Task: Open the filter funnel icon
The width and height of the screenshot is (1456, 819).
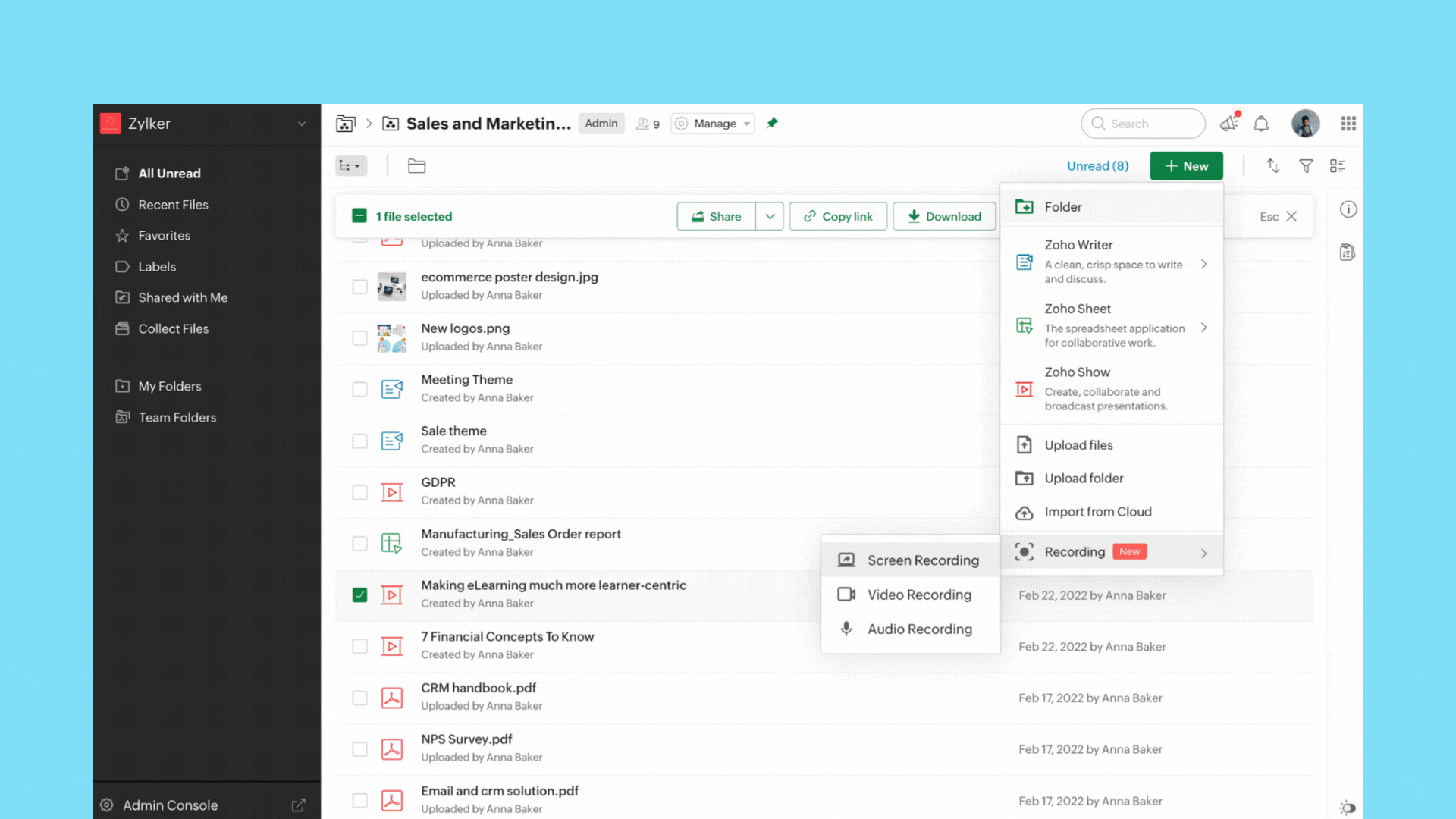Action: 1306,166
